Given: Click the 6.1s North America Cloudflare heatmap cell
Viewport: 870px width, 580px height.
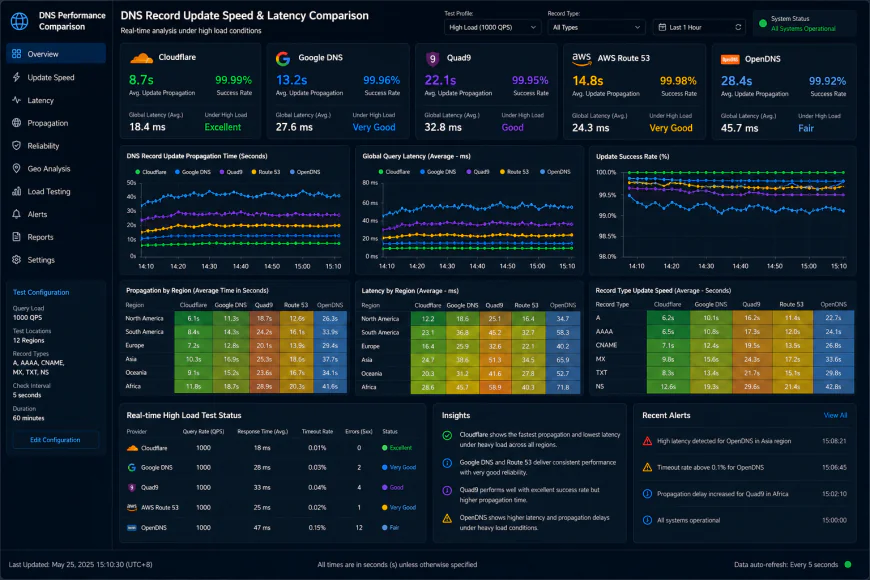Looking at the screenshot, I should (193, 319).
